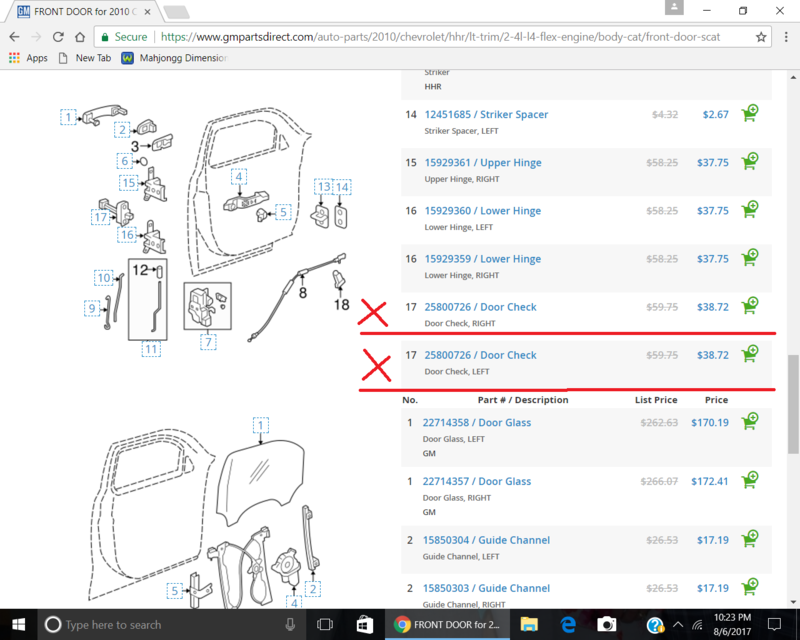The height and width of the screenshot is (640, 800).
Task: Open the 15929361 / Upper Hinge link
Action: tap(483, 162)
